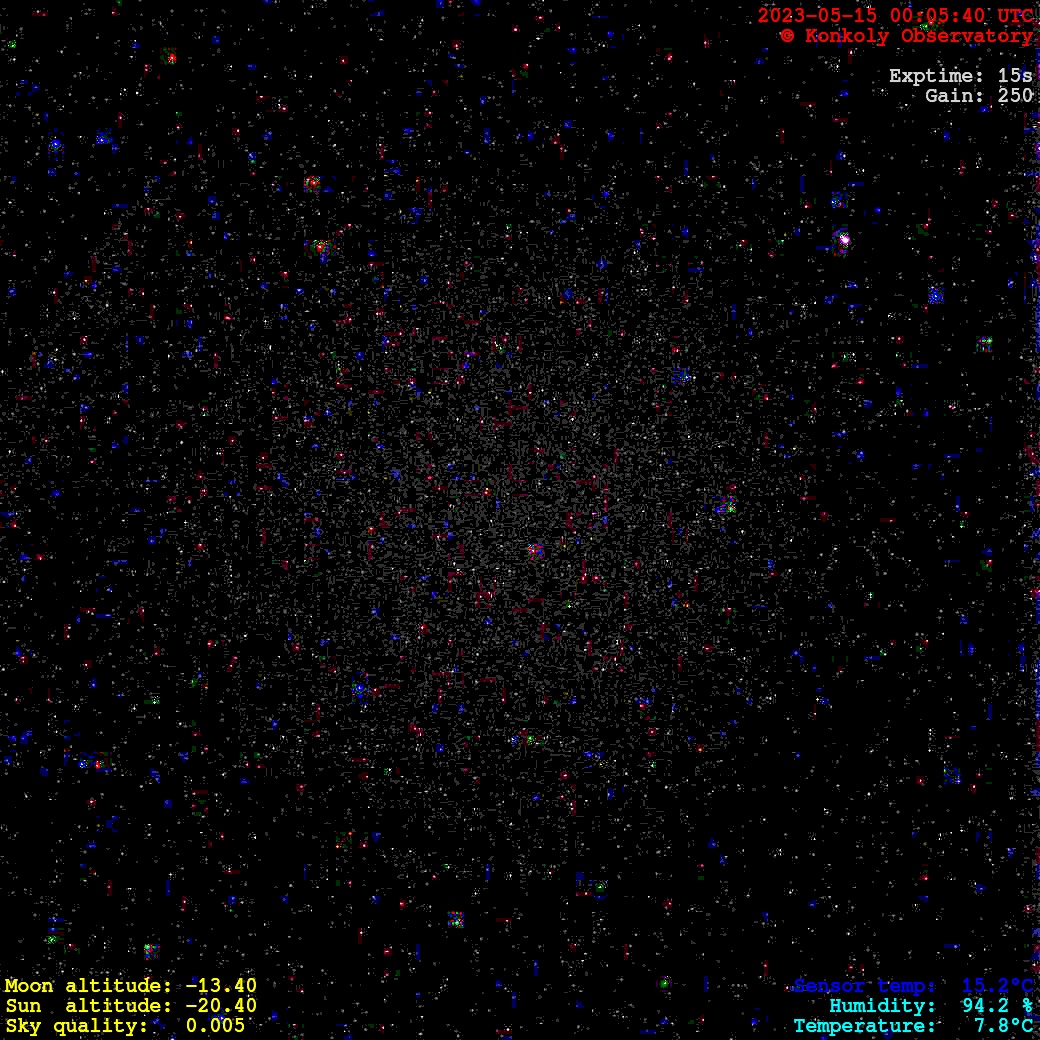Click the Sky quality value 0.005

(x=215, y=1026)
